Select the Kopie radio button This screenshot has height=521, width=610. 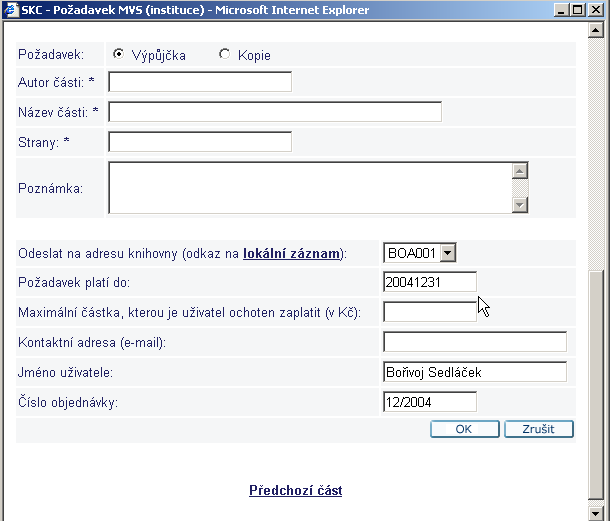[x=224, y=54]
